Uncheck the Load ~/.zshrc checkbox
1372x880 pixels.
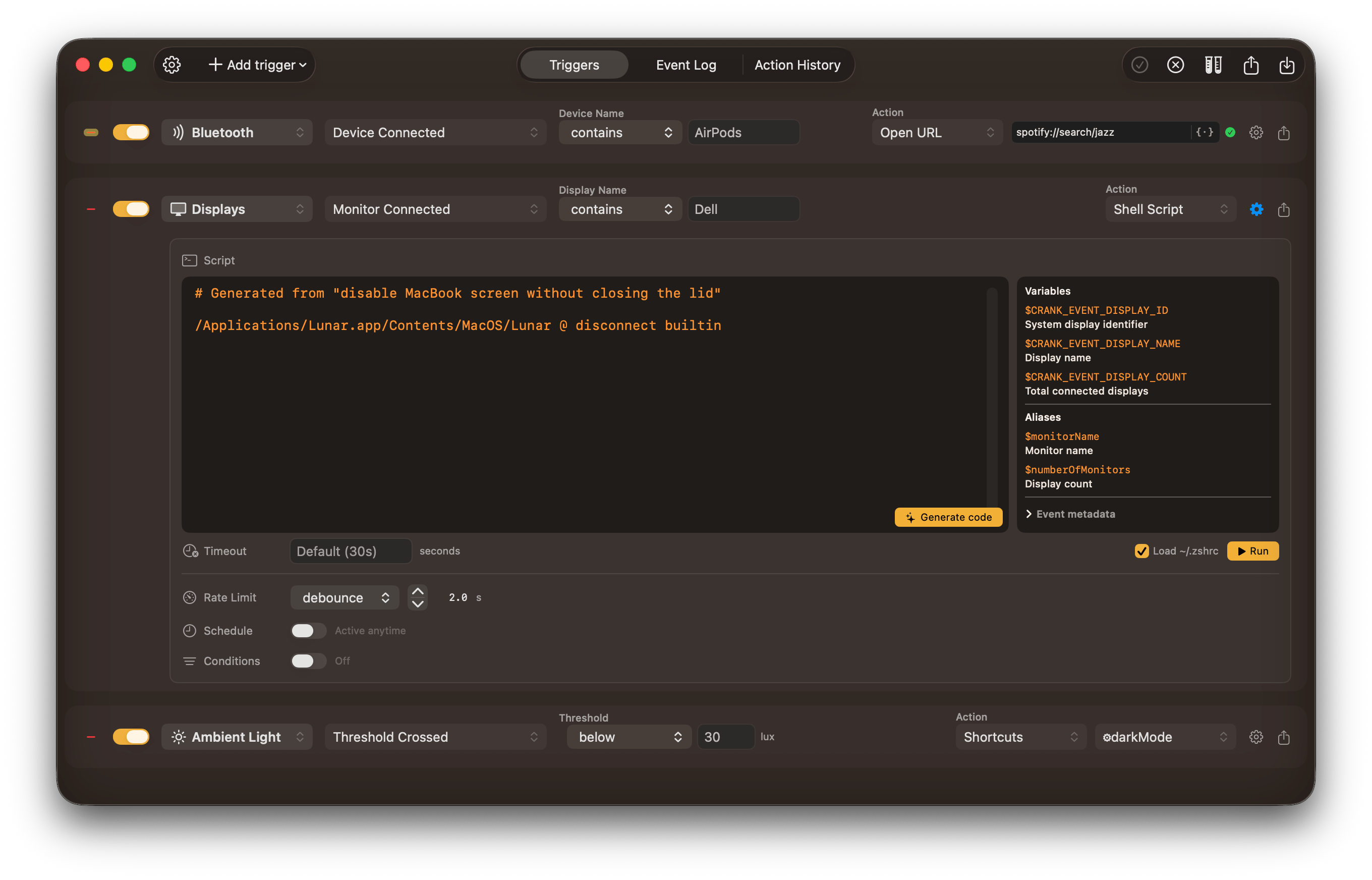[1141, 551]
